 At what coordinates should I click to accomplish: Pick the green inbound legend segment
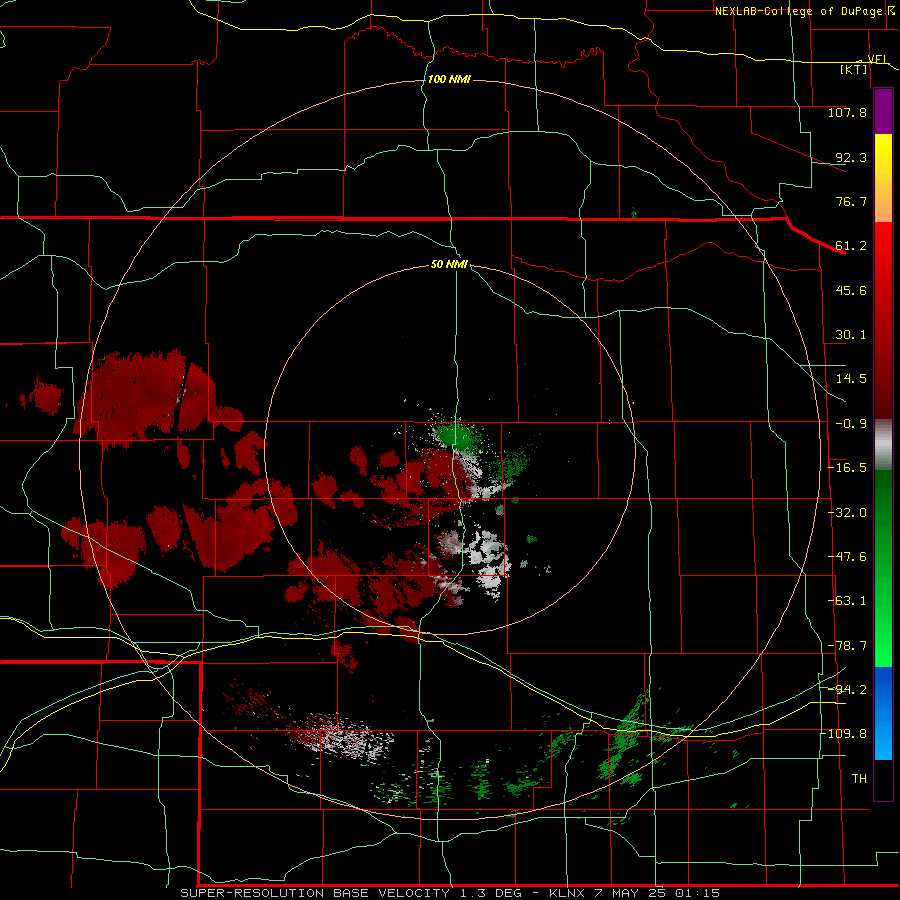883,568
